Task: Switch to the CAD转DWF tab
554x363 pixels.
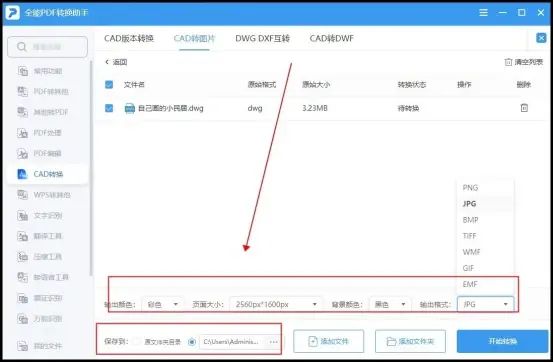Action: click(331, 38)
